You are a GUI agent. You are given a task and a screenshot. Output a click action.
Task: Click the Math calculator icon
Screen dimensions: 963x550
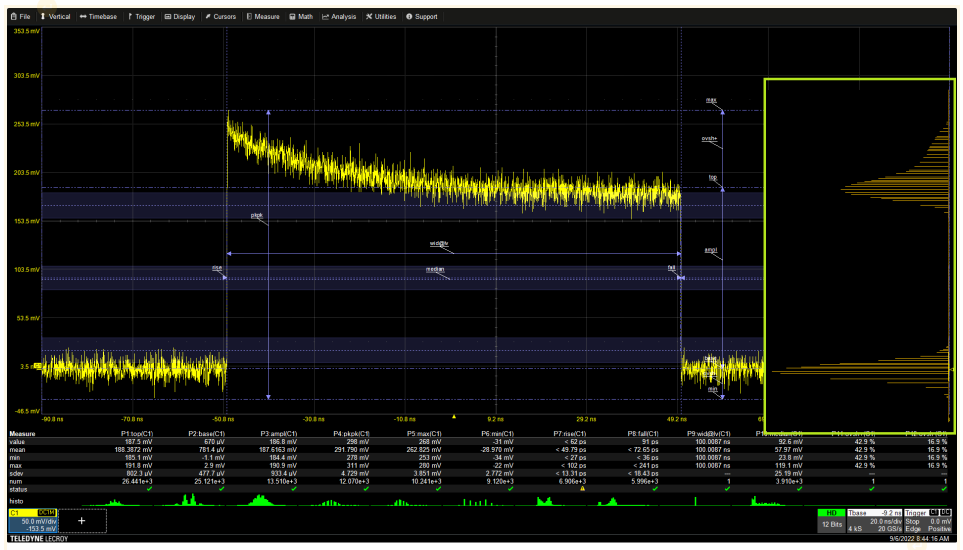[291, 17]
